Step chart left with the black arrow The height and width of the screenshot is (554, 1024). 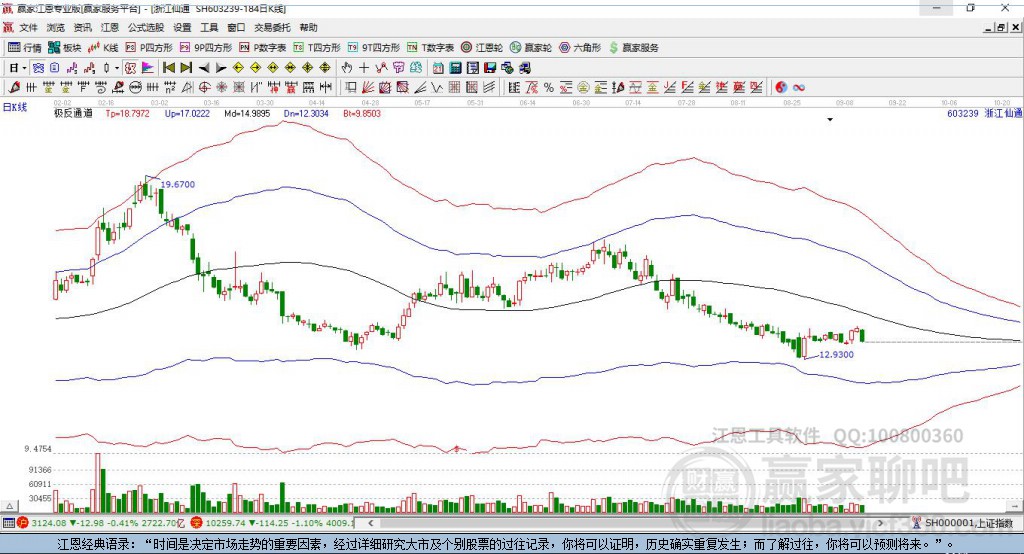click(x=204, y=68)
